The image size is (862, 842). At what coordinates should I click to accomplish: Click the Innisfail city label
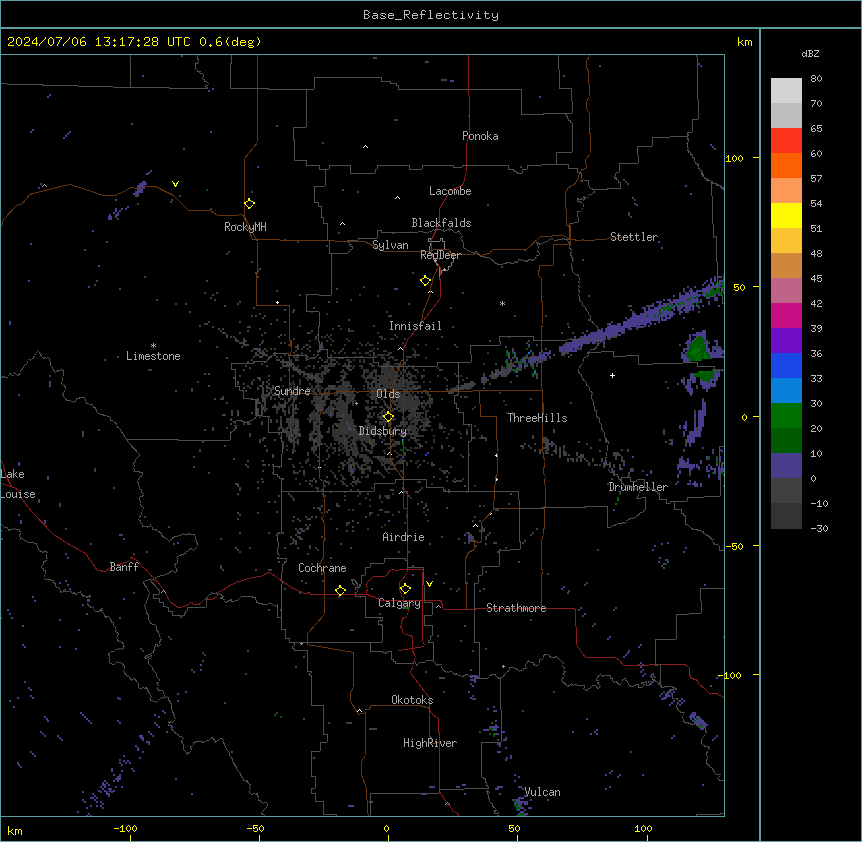(x=415, y=326)
